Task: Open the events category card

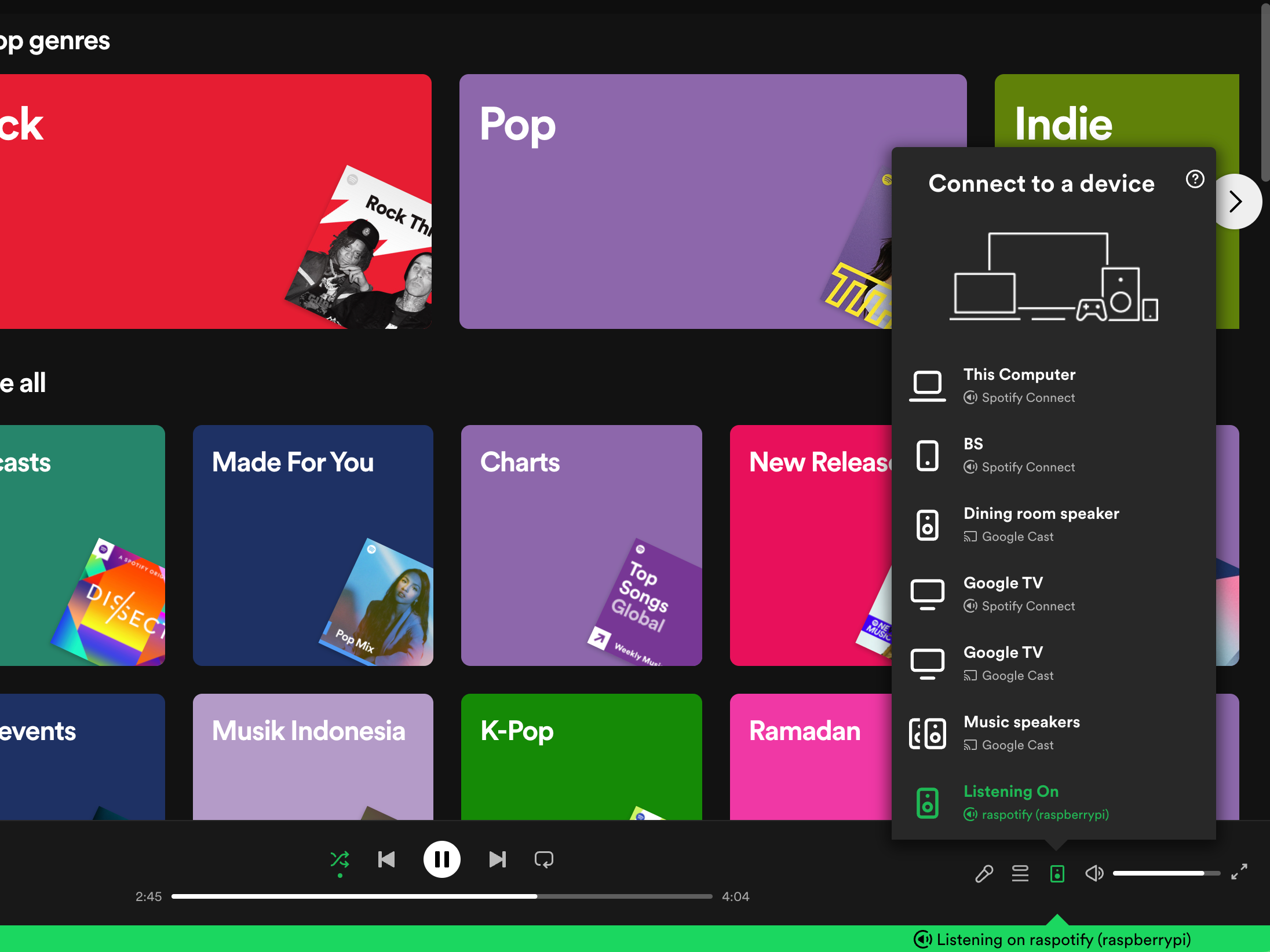Action: point(82,756)
